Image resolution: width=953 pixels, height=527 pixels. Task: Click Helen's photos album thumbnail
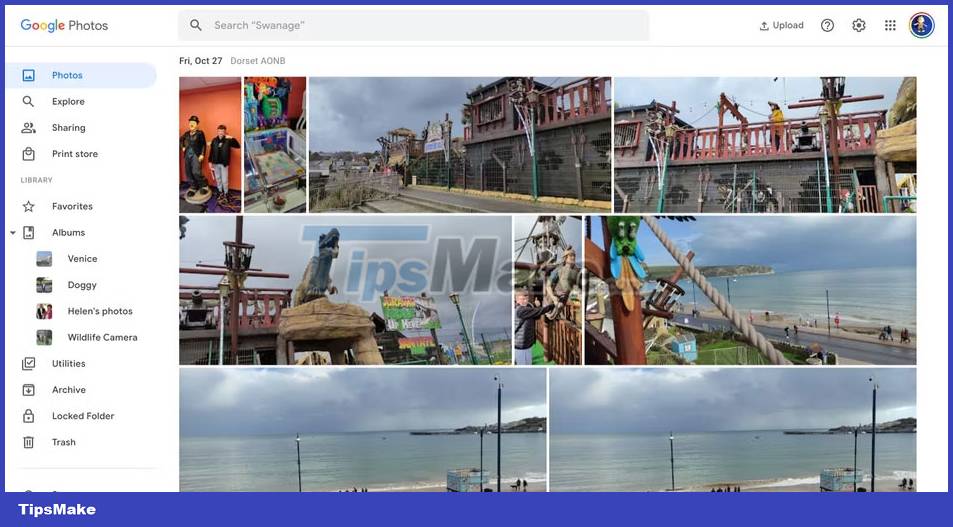coord(44,311)
